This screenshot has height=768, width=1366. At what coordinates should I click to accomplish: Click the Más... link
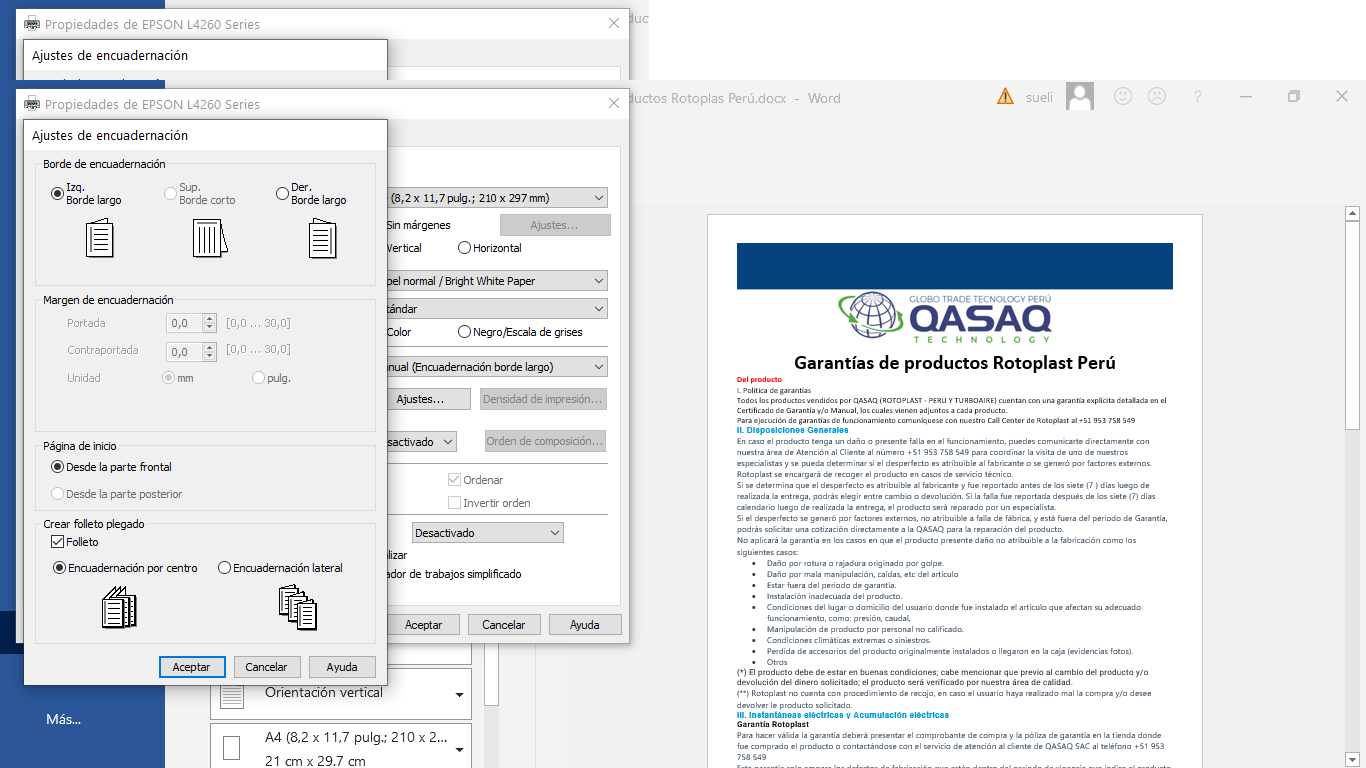click(x=63, y=720)
